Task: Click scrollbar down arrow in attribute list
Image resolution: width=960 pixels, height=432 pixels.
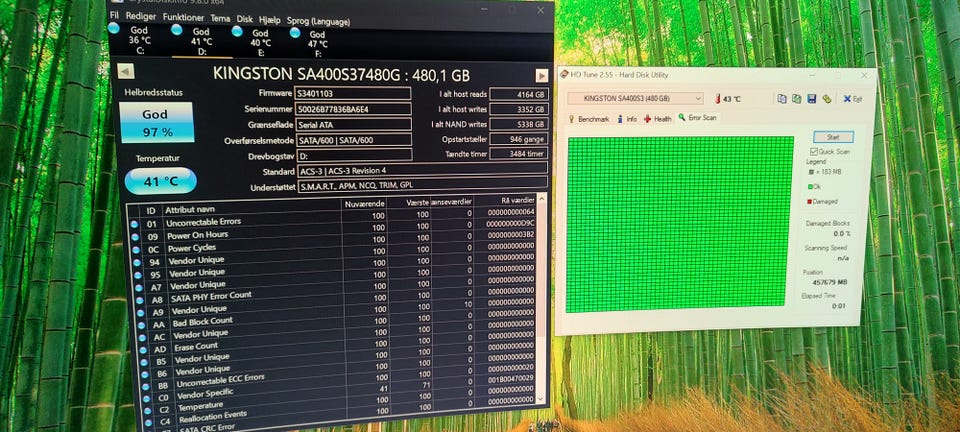Action: click(540, 398)
